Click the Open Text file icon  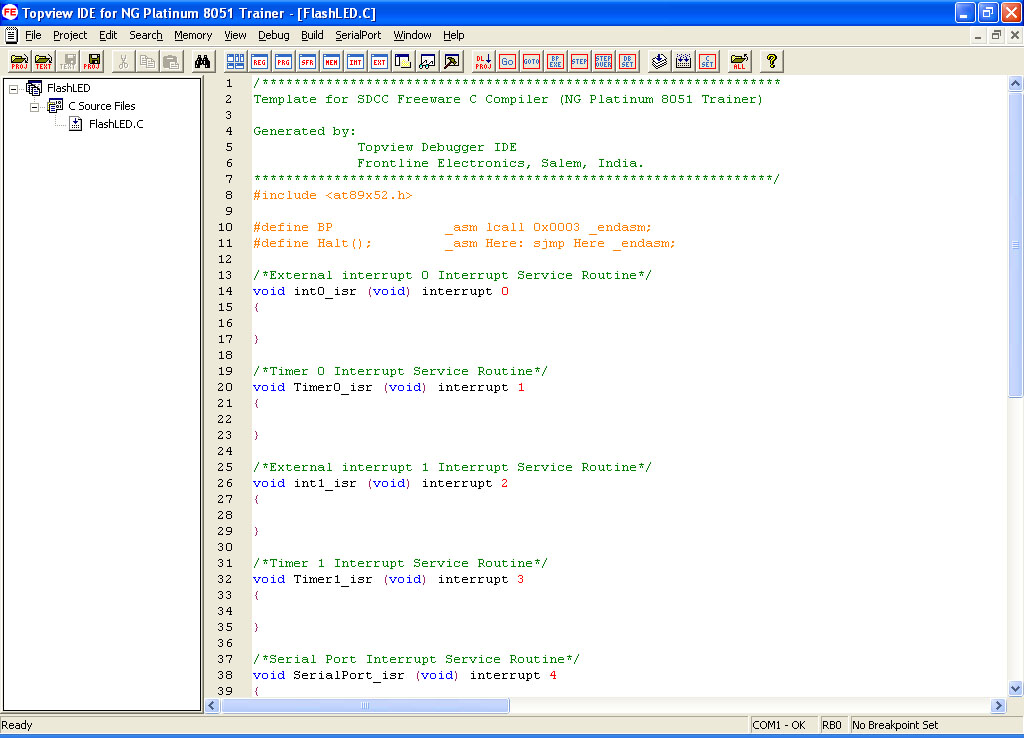tap(43, 61)
